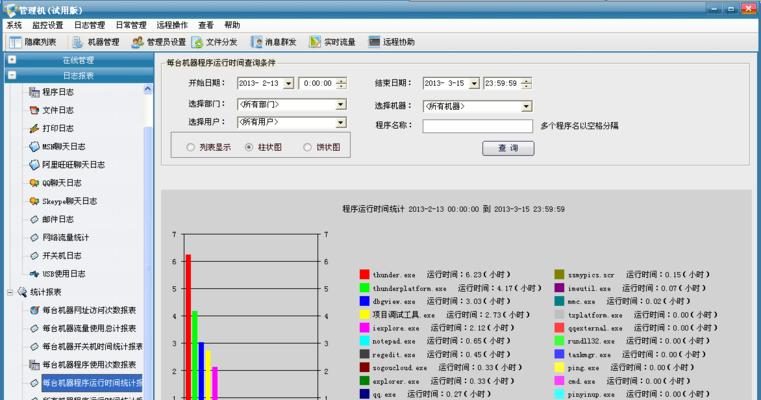Start 远程协助 from the toolbar
This screenshot has height=400, width=761.
point(392,42)
